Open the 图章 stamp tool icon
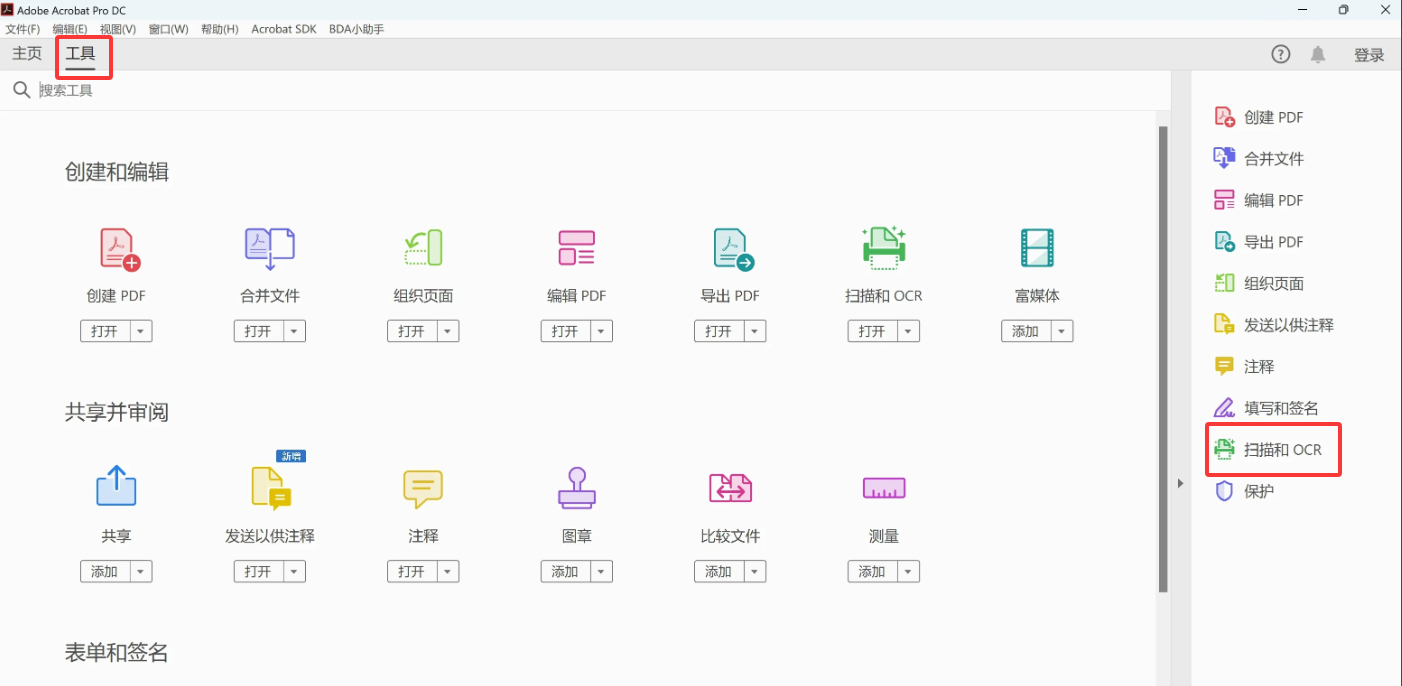The image size is (1402, 686). 576,488
